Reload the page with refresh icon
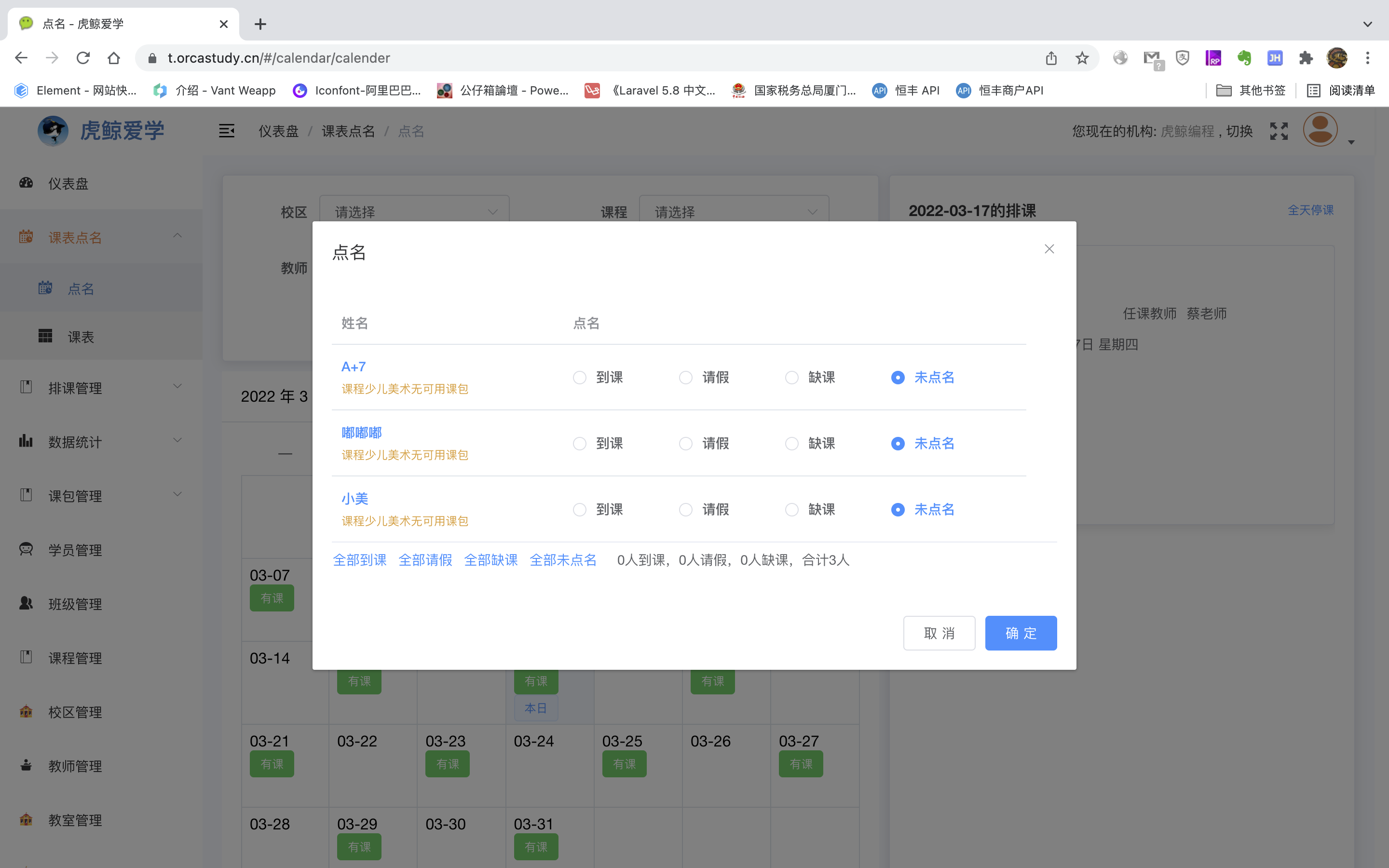Screen dimensions: 1389x868 point(83,58)
